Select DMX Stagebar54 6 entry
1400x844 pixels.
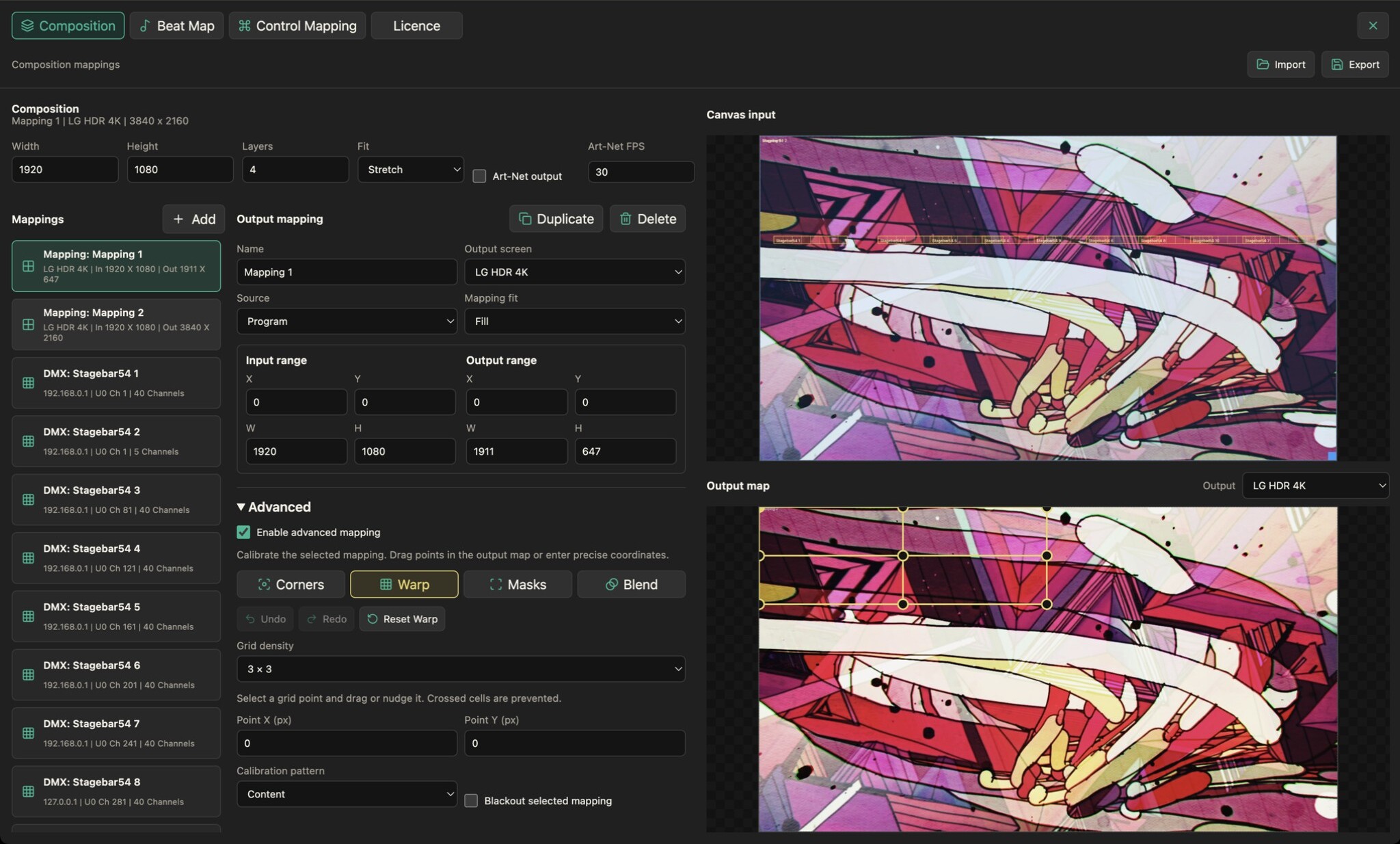[116, 675]
